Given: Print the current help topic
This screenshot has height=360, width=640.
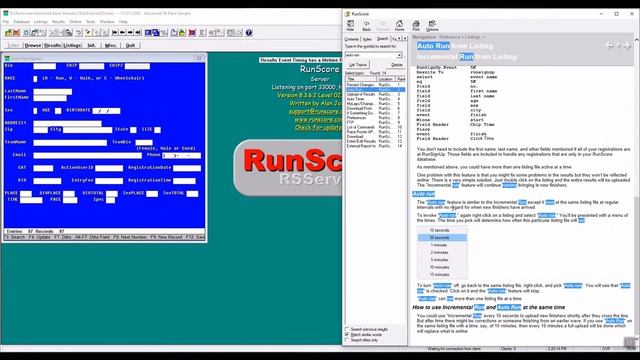Looking at the screenshot, I should click(x=416, y=26).
